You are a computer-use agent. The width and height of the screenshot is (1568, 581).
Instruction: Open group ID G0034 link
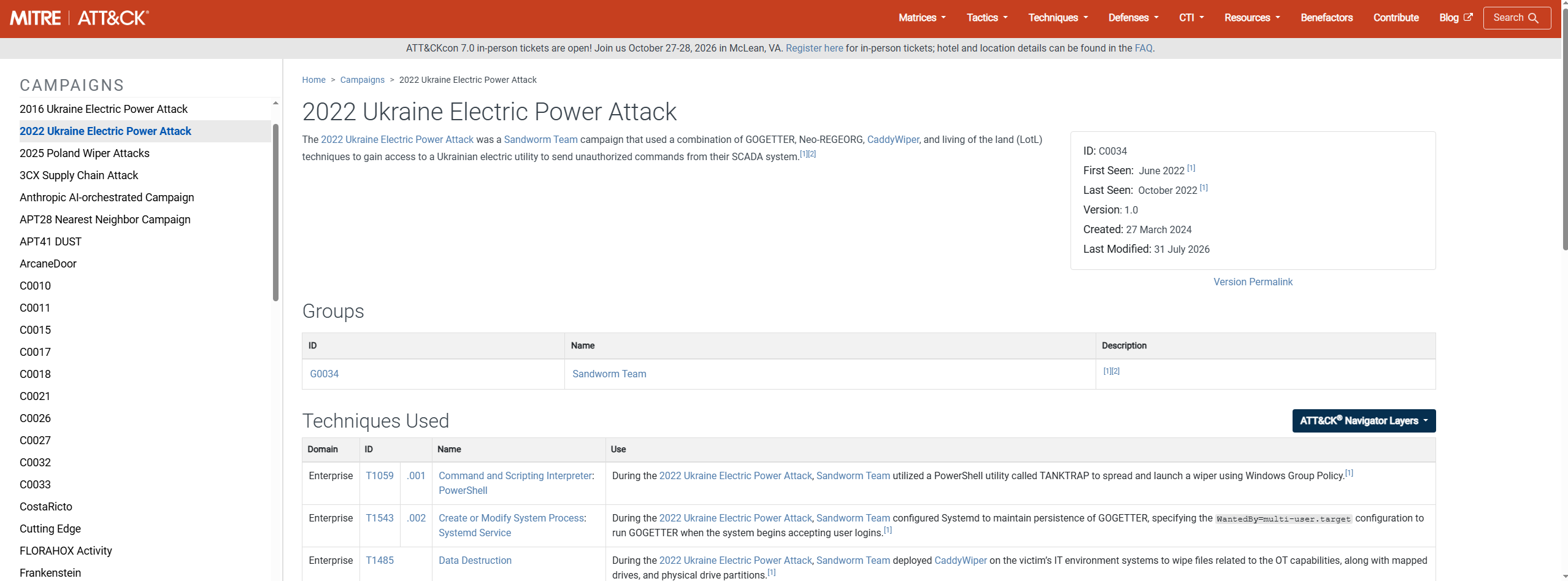tap(324, 374)
